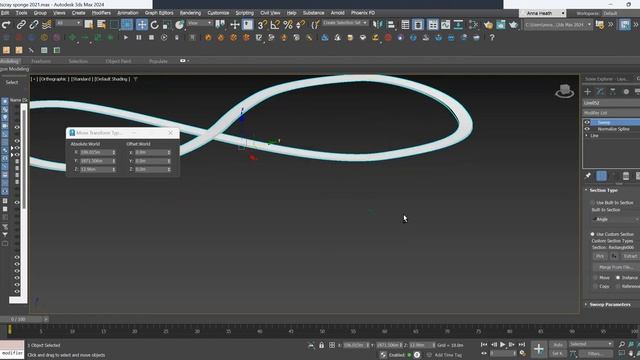This screenshot has height=360, width=640.
Task: Open the Phoenix FD menu
Action: (362, 13)
